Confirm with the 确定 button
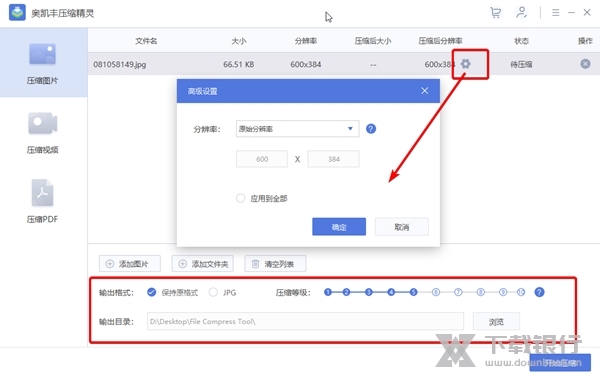Image resolution: width=600 pixels, height=376 pixels. click(x=339, y=227)
